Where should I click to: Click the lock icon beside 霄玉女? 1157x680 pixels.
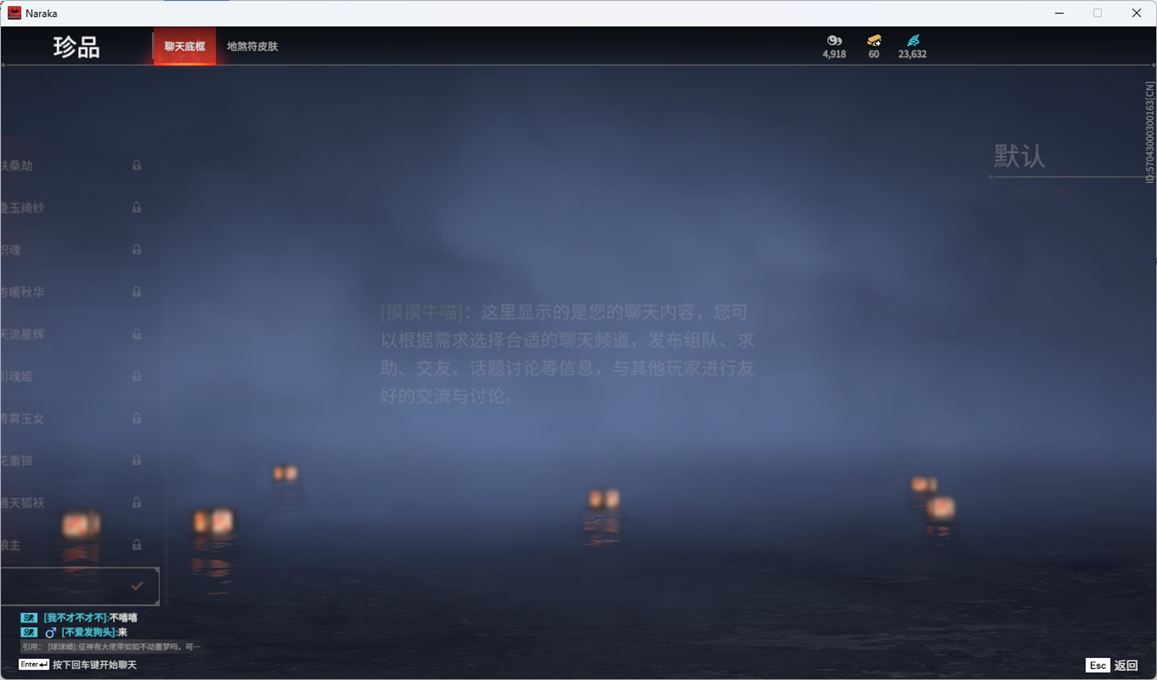click(137, 418)
